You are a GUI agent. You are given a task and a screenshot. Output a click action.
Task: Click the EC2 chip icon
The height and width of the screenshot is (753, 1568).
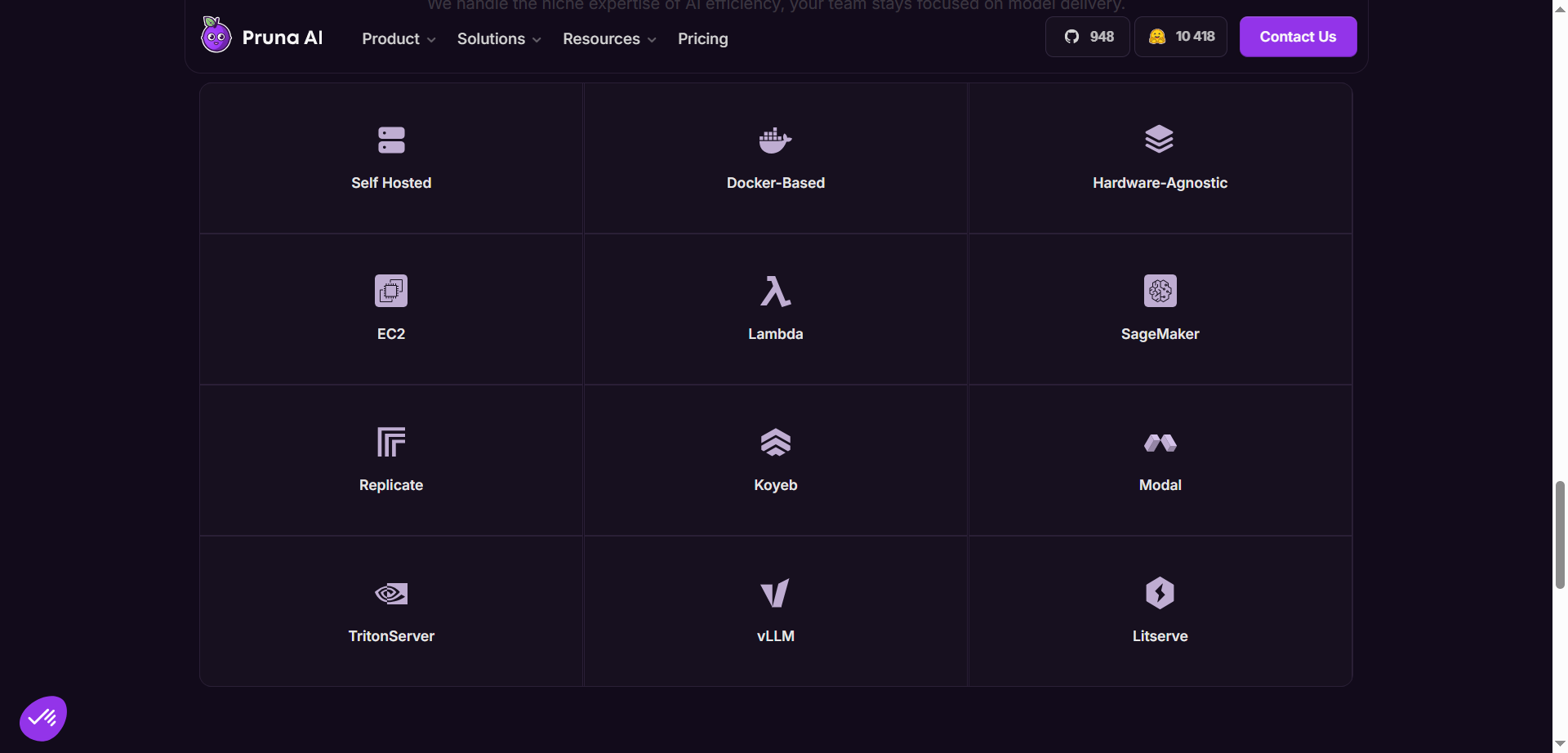[x=390, y=291]
